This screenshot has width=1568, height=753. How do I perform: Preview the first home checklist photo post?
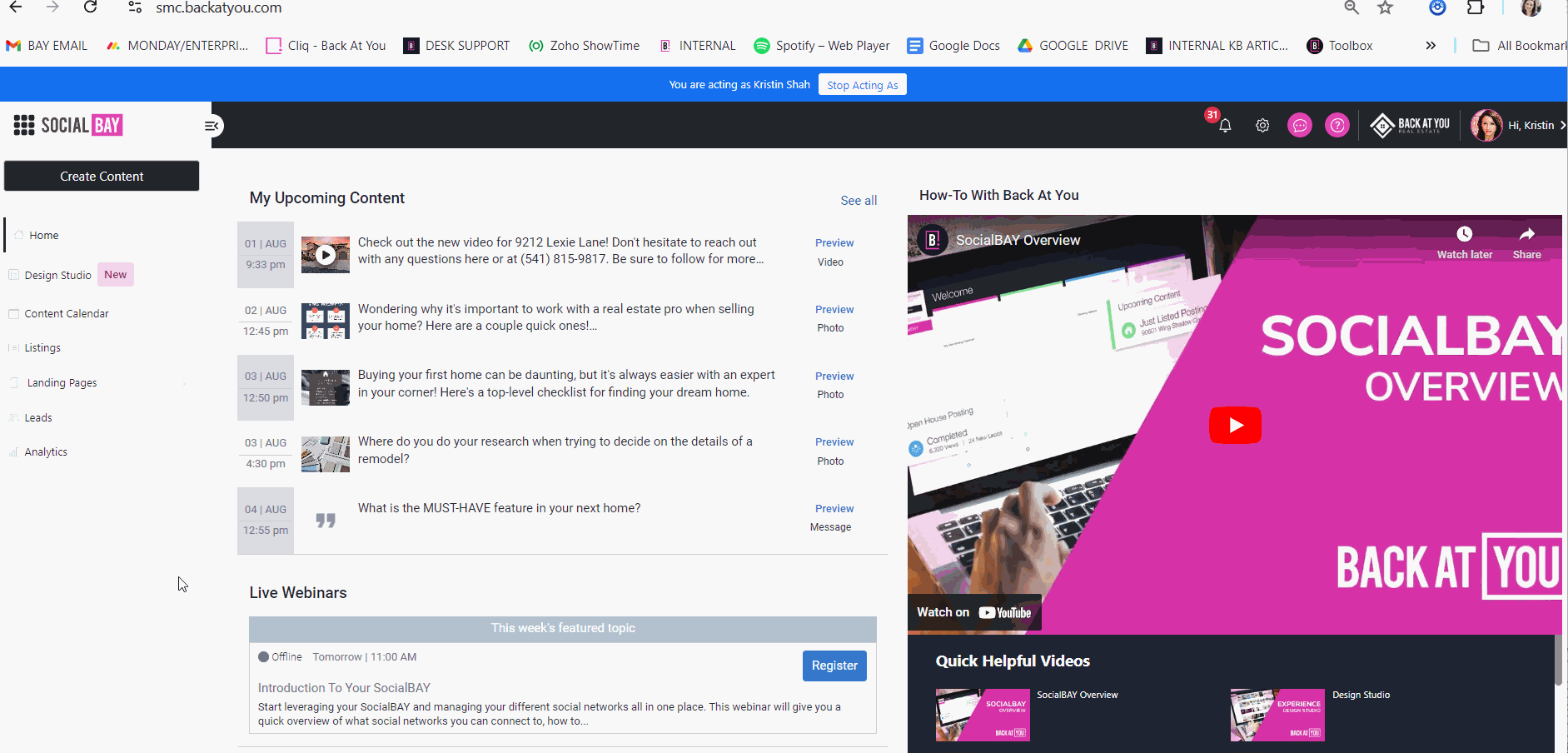click(834, 376)
